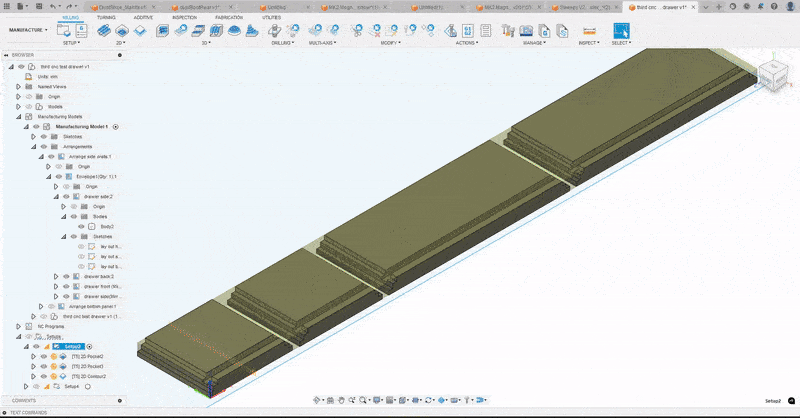This screenshot has width=800, height=418.
Task: Click the 3D Adaptive Clearing icon
Action: point(162,31)
